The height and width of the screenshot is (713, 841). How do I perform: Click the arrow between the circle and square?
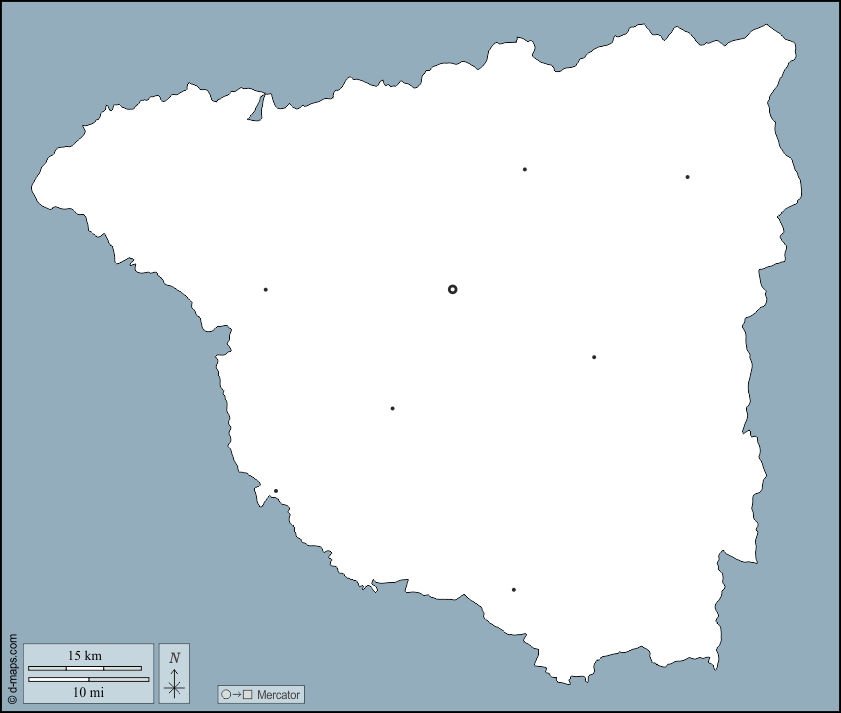point(236,694)
